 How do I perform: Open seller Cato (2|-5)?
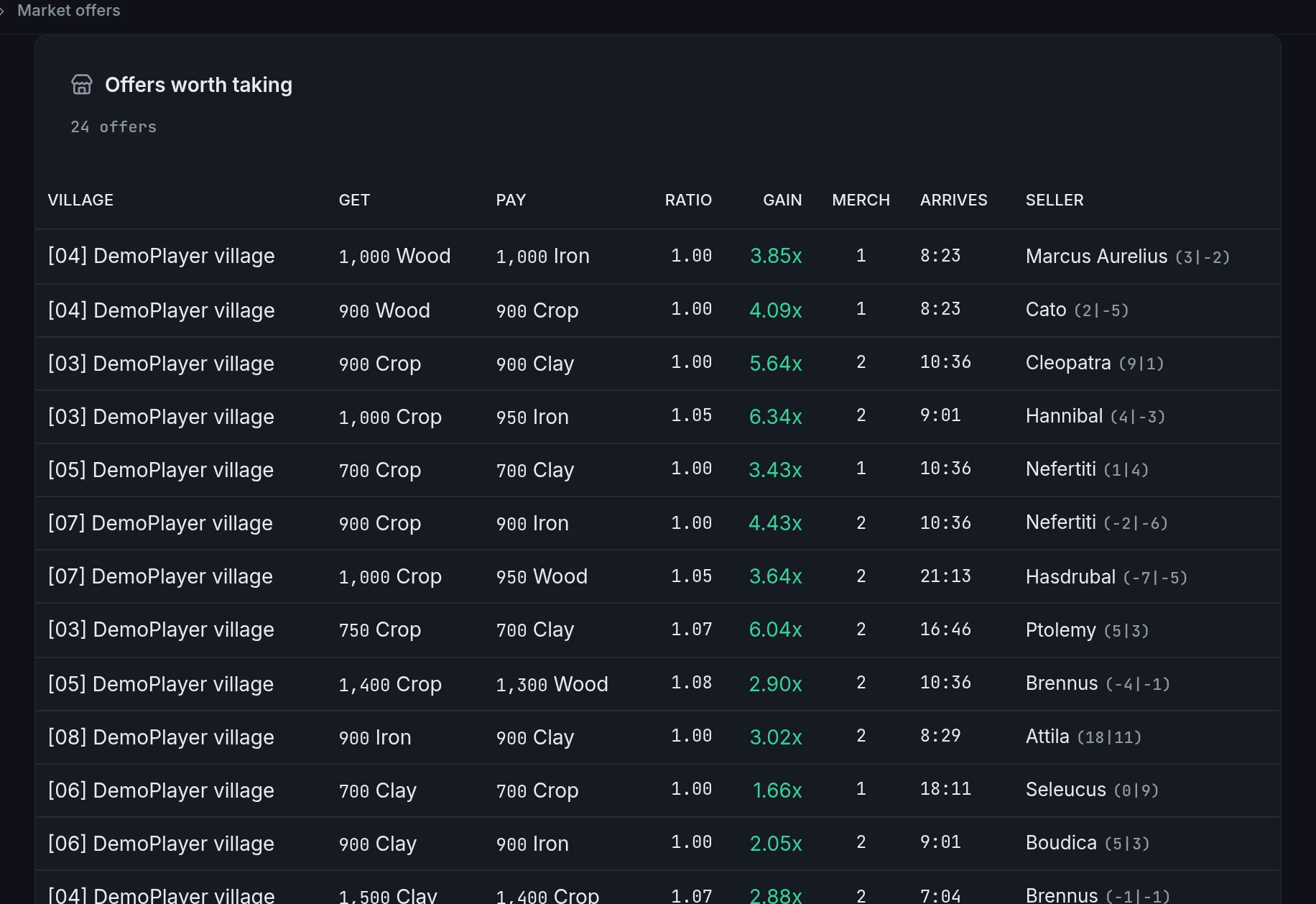point(1077,310)
